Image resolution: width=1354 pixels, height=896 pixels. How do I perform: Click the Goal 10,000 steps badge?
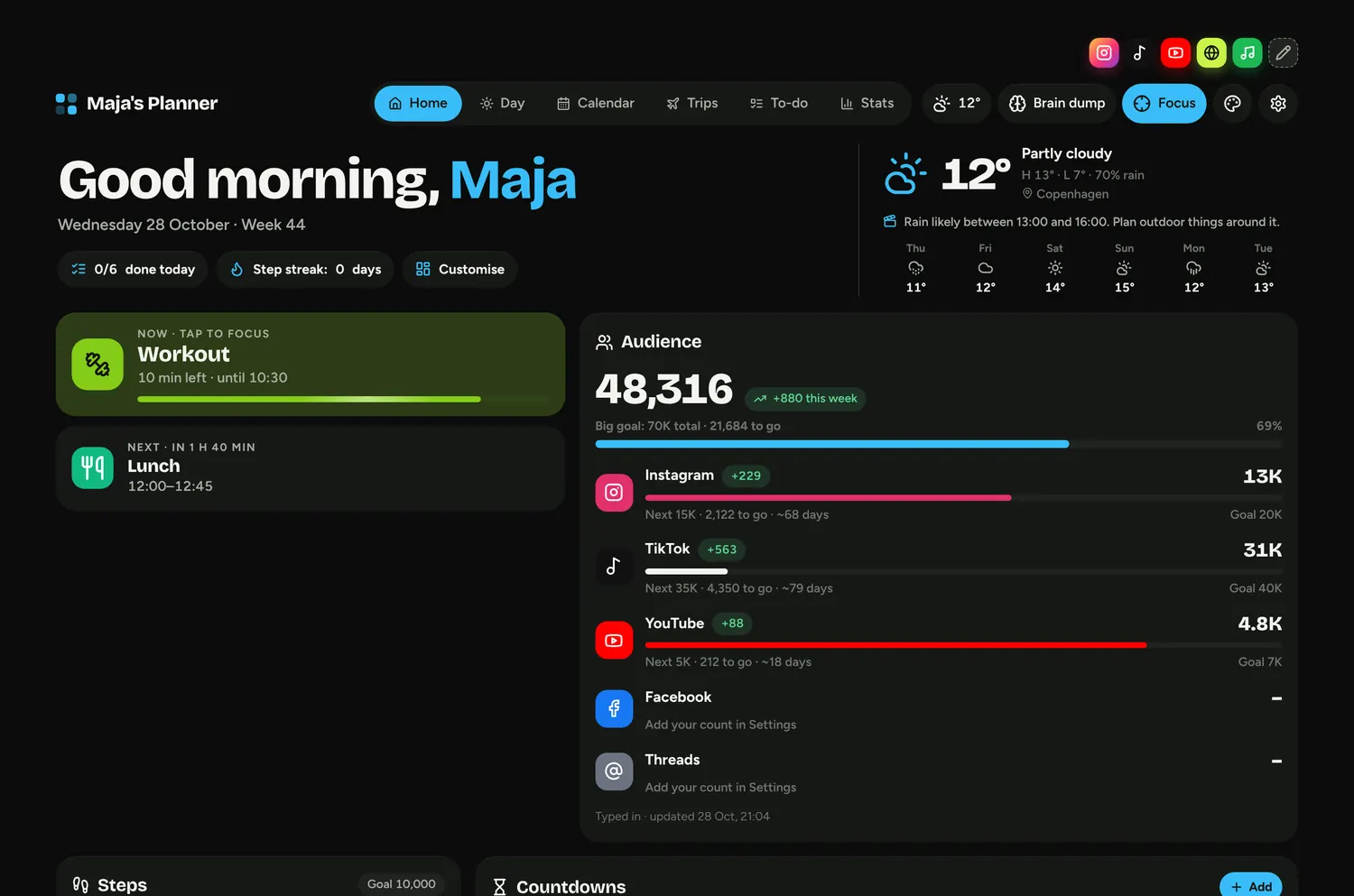coord(402,884)
